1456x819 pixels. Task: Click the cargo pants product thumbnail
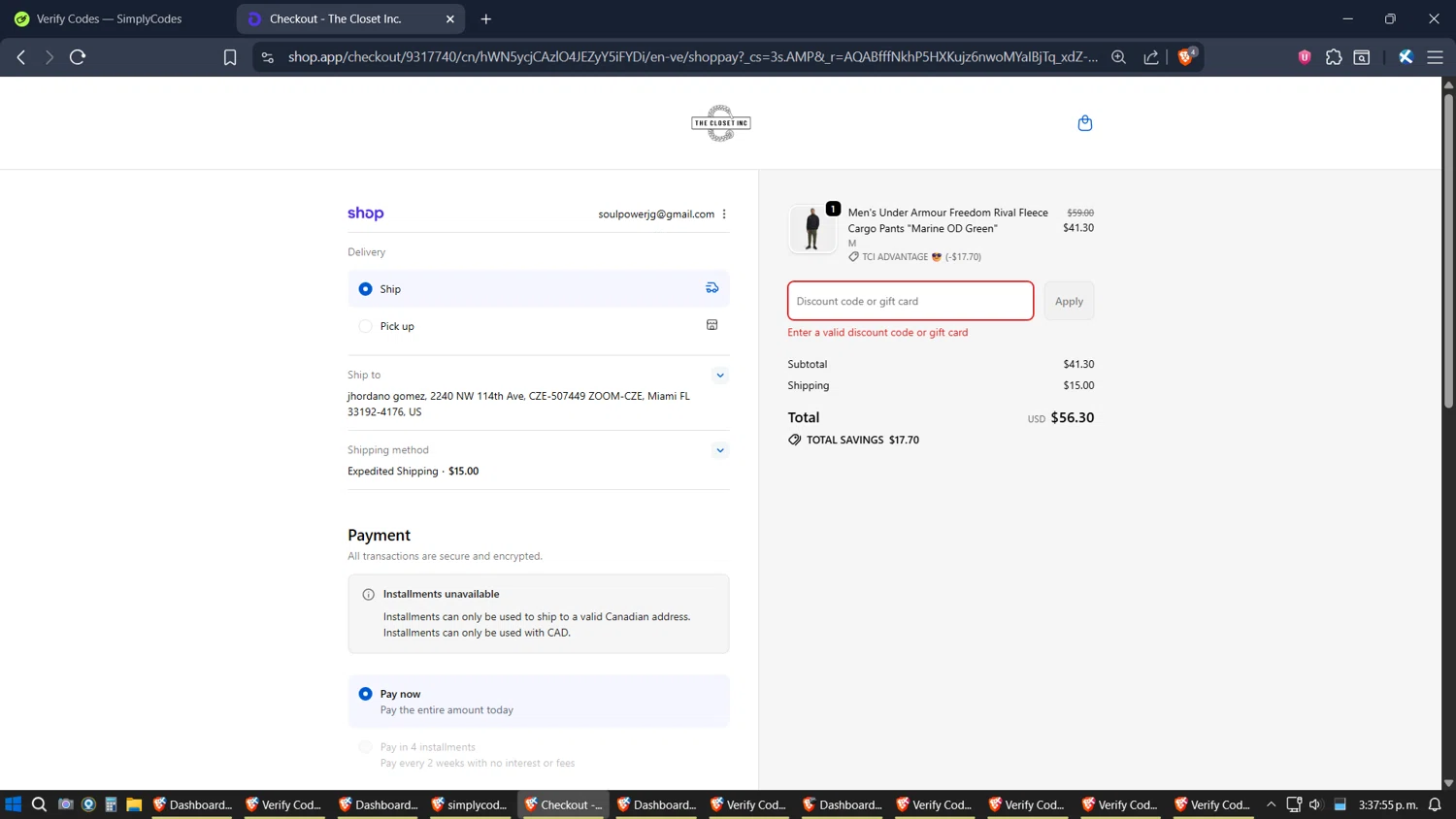pos(812,229)
